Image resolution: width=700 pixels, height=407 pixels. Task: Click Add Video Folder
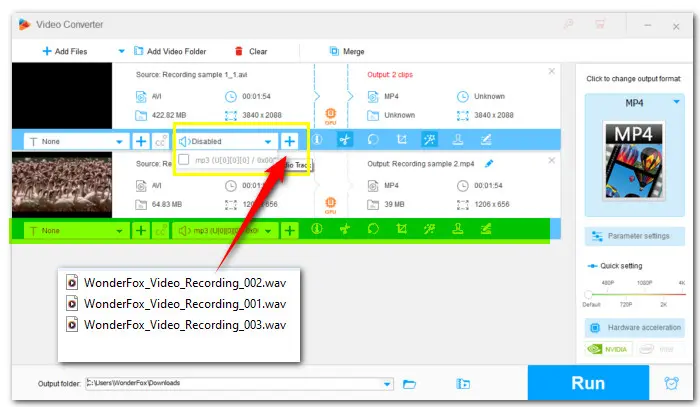point(170,51)
